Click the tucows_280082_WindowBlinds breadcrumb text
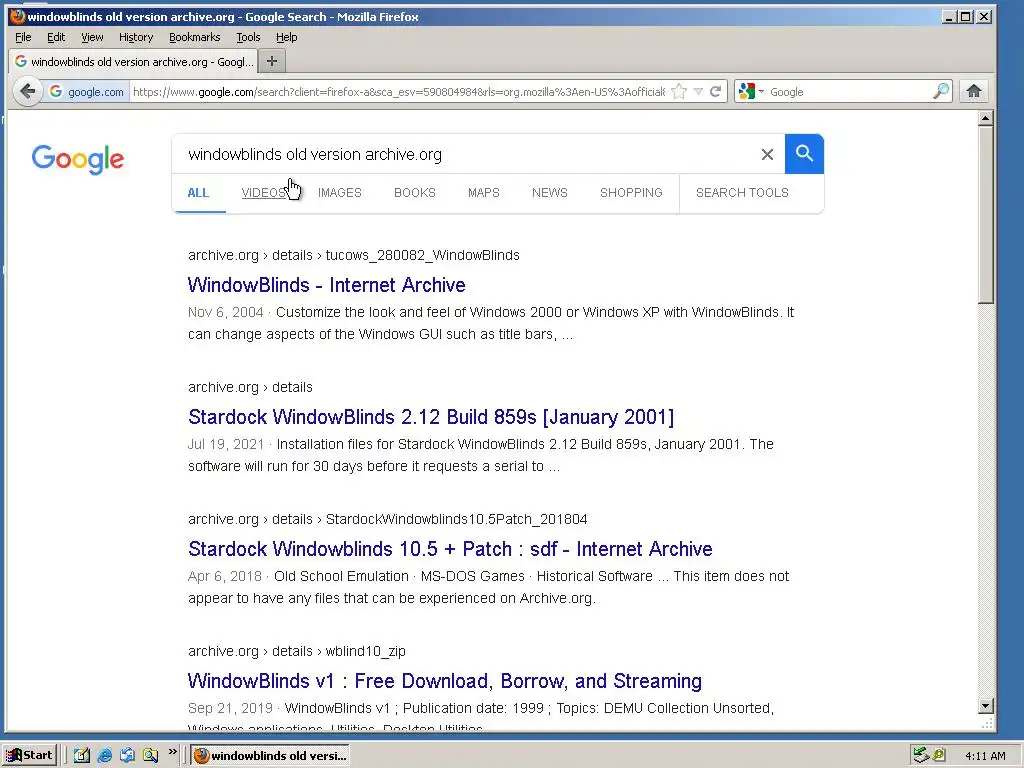This screenshot has width=1024, height=768. (423, 255)
